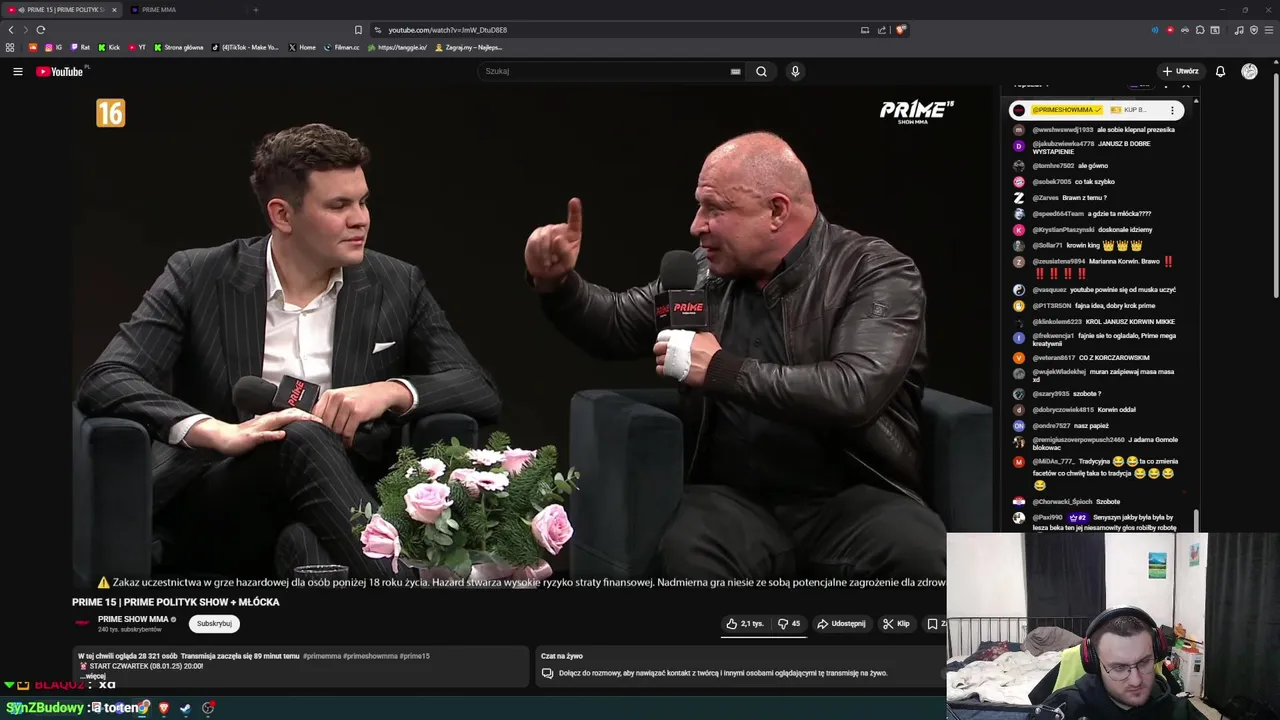Click the Klip scissors button
This screenshot has height=720, width=1280.
pos(896,624)
